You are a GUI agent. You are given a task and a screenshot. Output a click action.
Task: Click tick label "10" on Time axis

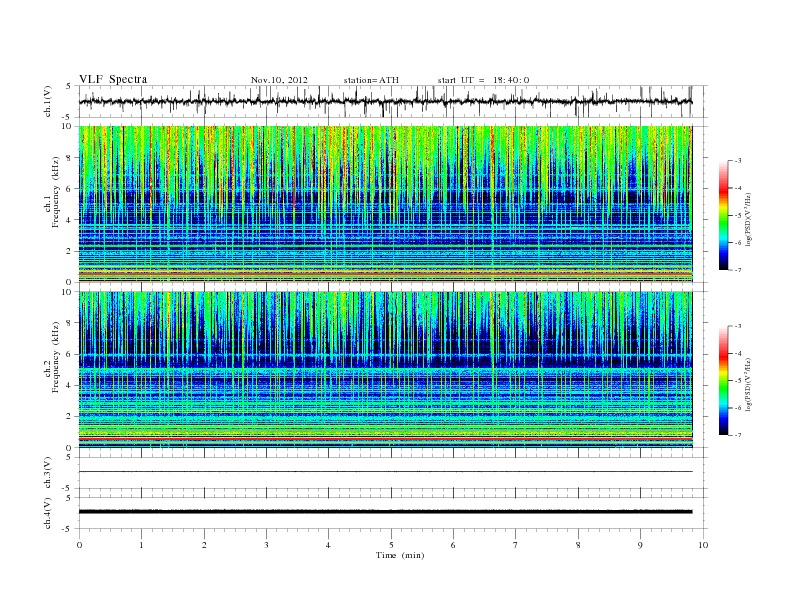click(703, 545)
